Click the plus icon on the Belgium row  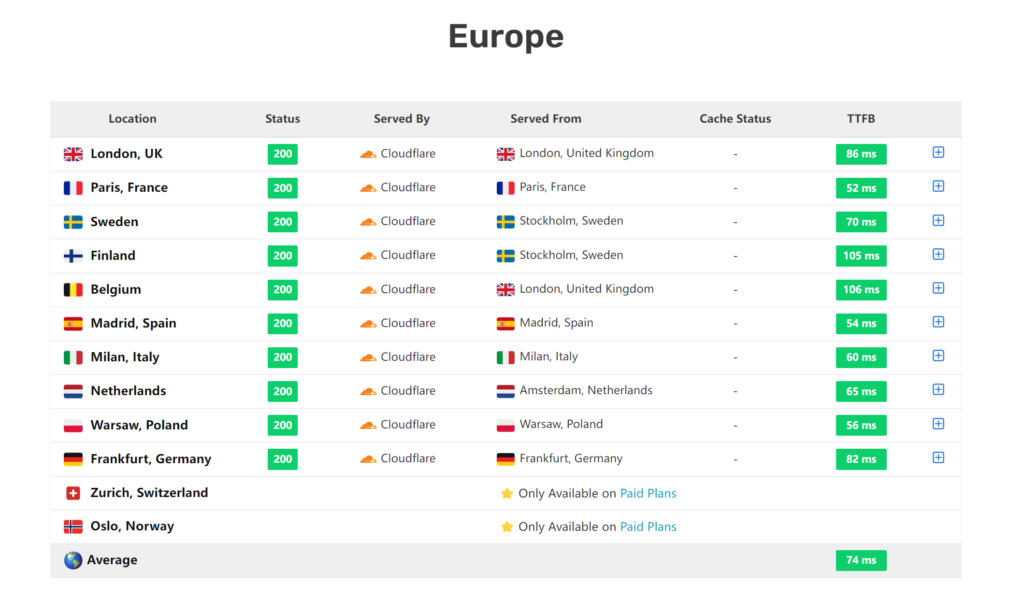[x=938, y=289]
